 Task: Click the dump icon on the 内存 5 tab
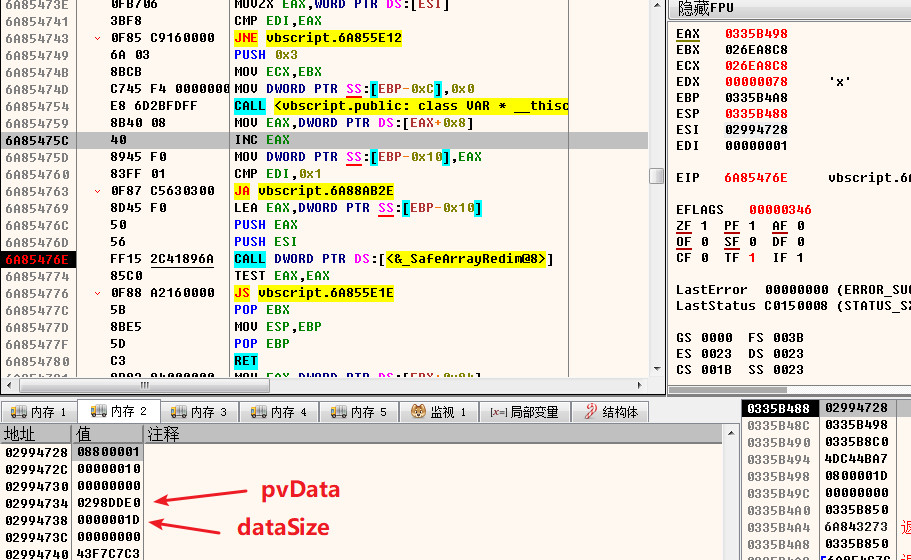tap(339, 412)
